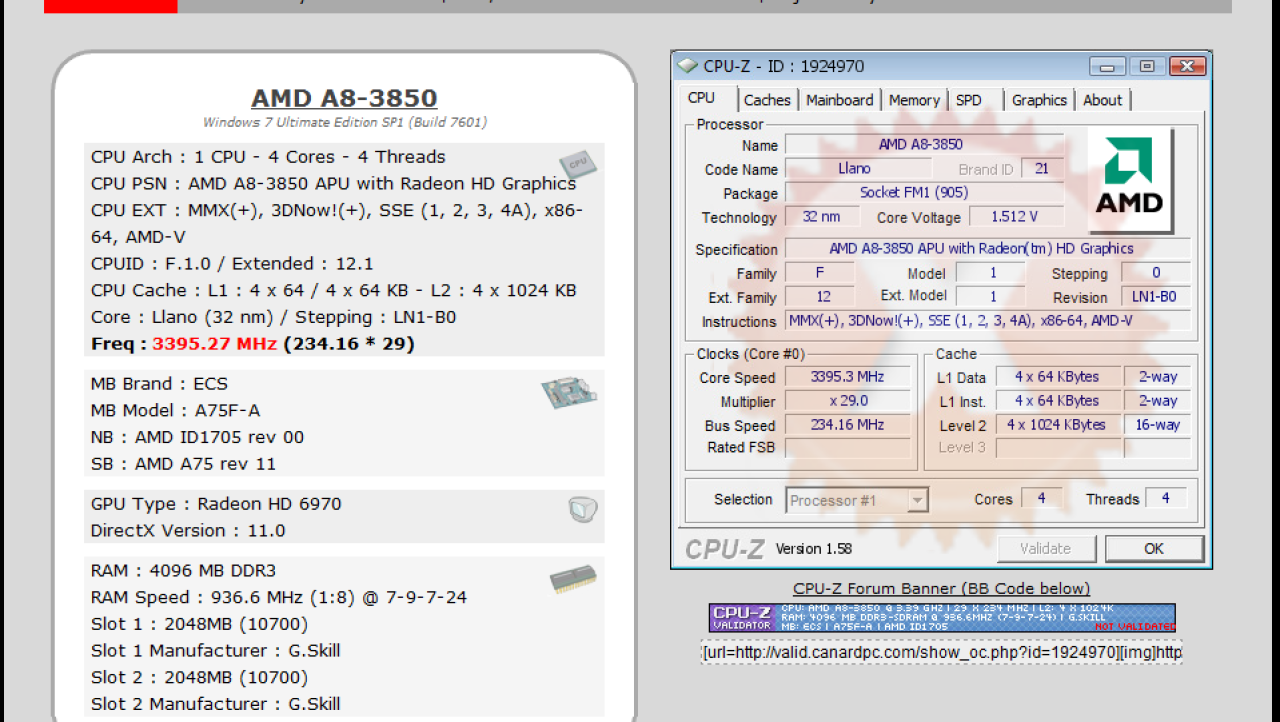Click the Brand ID value 21

coord(1042,169)
